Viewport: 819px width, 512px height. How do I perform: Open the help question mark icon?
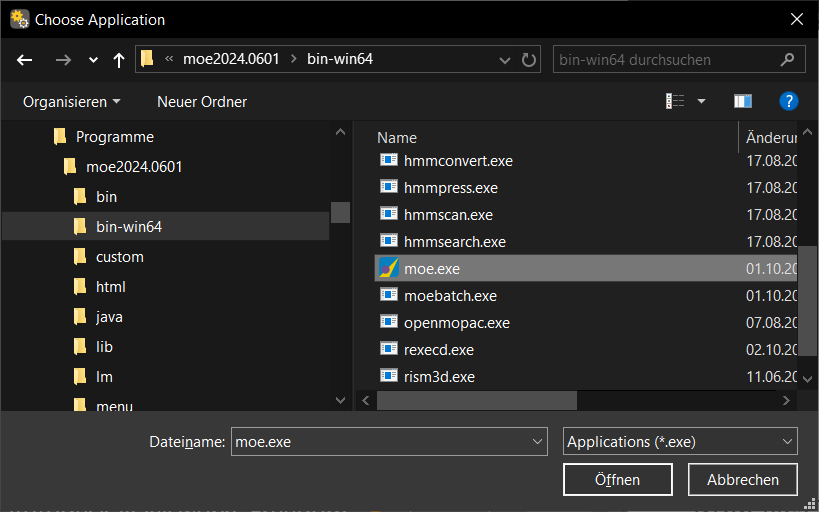788,101
